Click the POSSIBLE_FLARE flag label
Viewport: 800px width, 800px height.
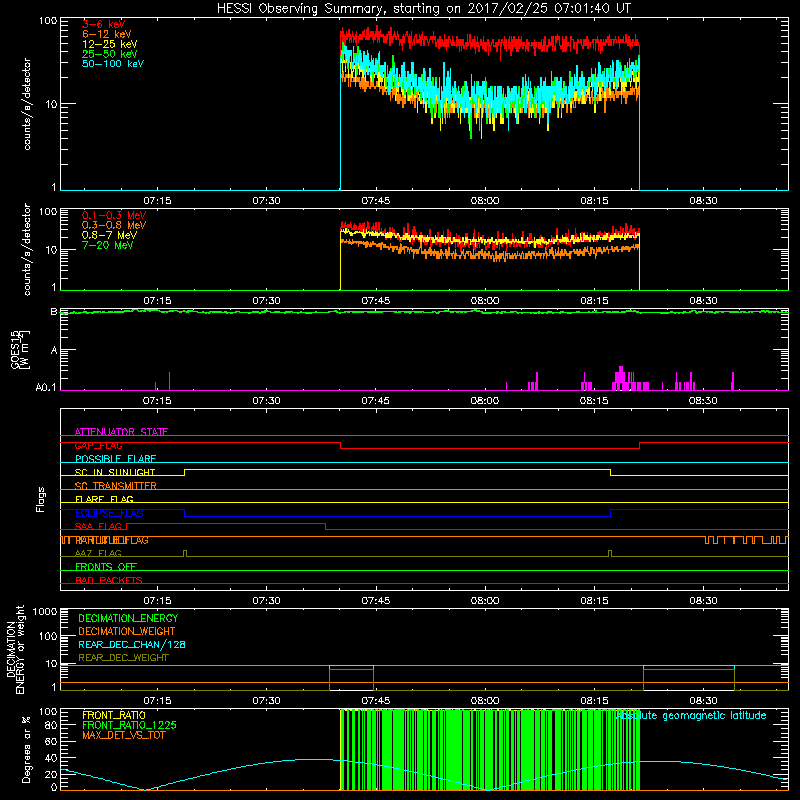115,459
